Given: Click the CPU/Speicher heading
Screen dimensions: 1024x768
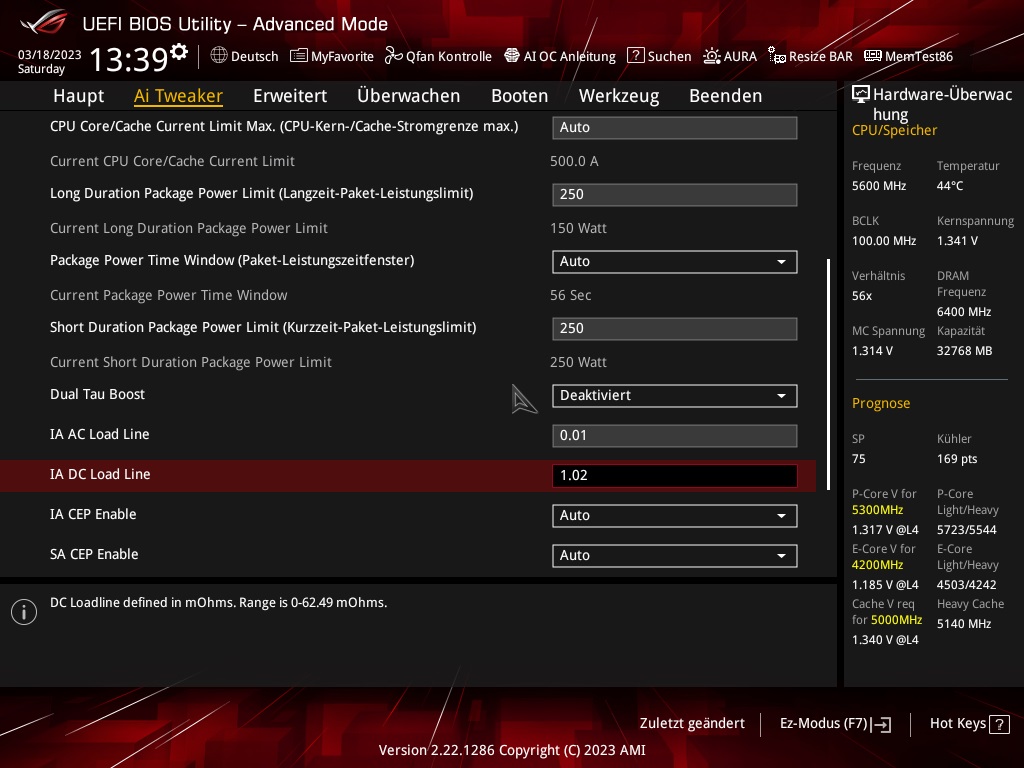Looking at the screenshot, I should (894, 131).
